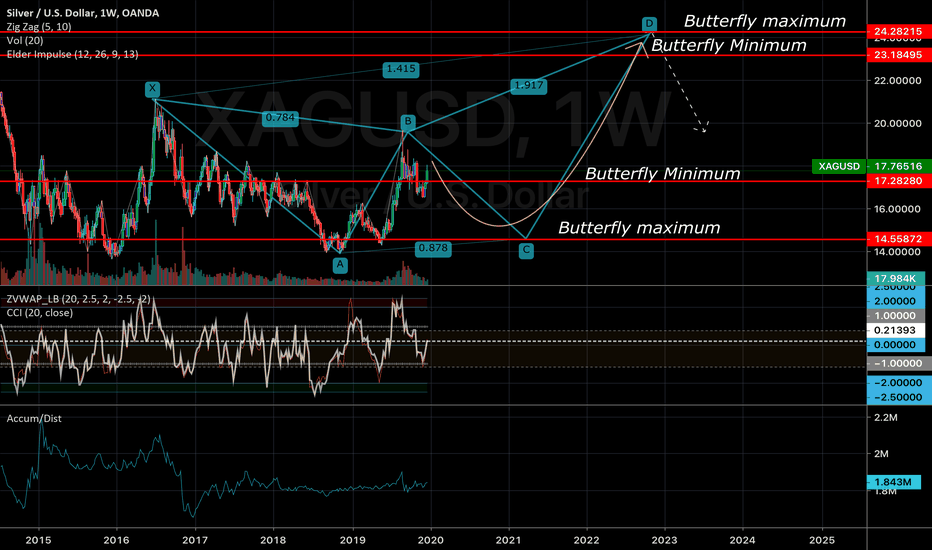This screenshot has width=932, height=550.
Task: Click the 1.843M Accum/Dist value tag
Action: point(893,482)
